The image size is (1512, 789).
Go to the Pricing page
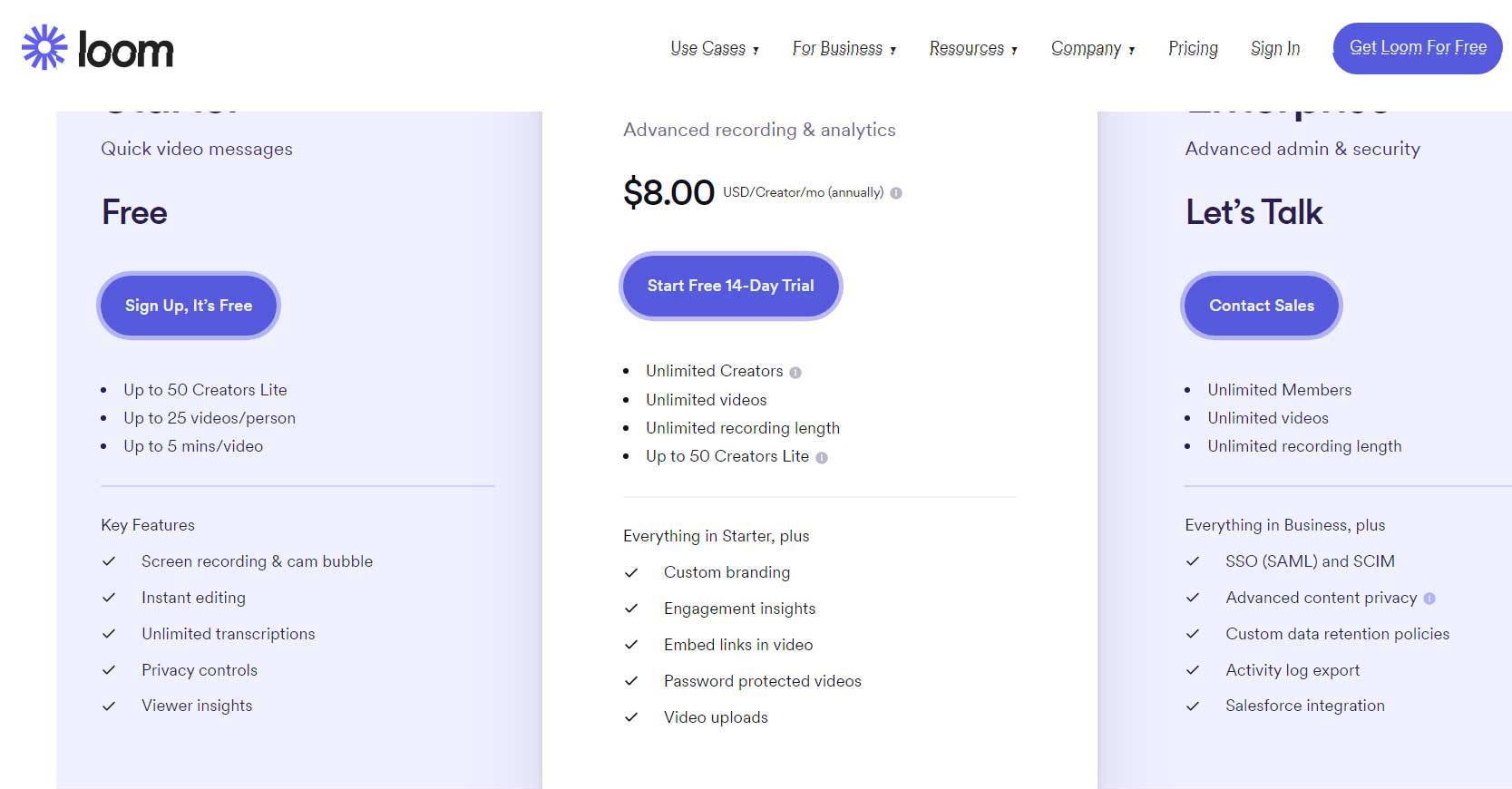[x=1193, y=48]
